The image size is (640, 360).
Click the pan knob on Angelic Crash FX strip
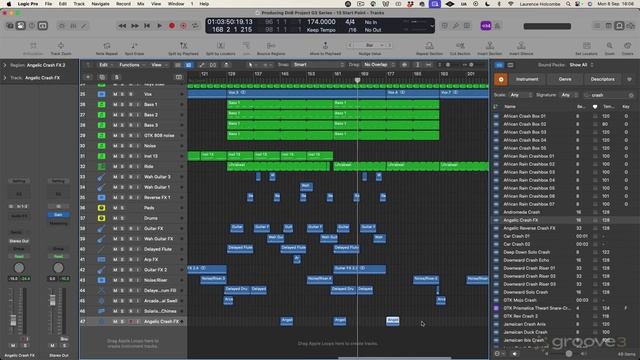19,268
